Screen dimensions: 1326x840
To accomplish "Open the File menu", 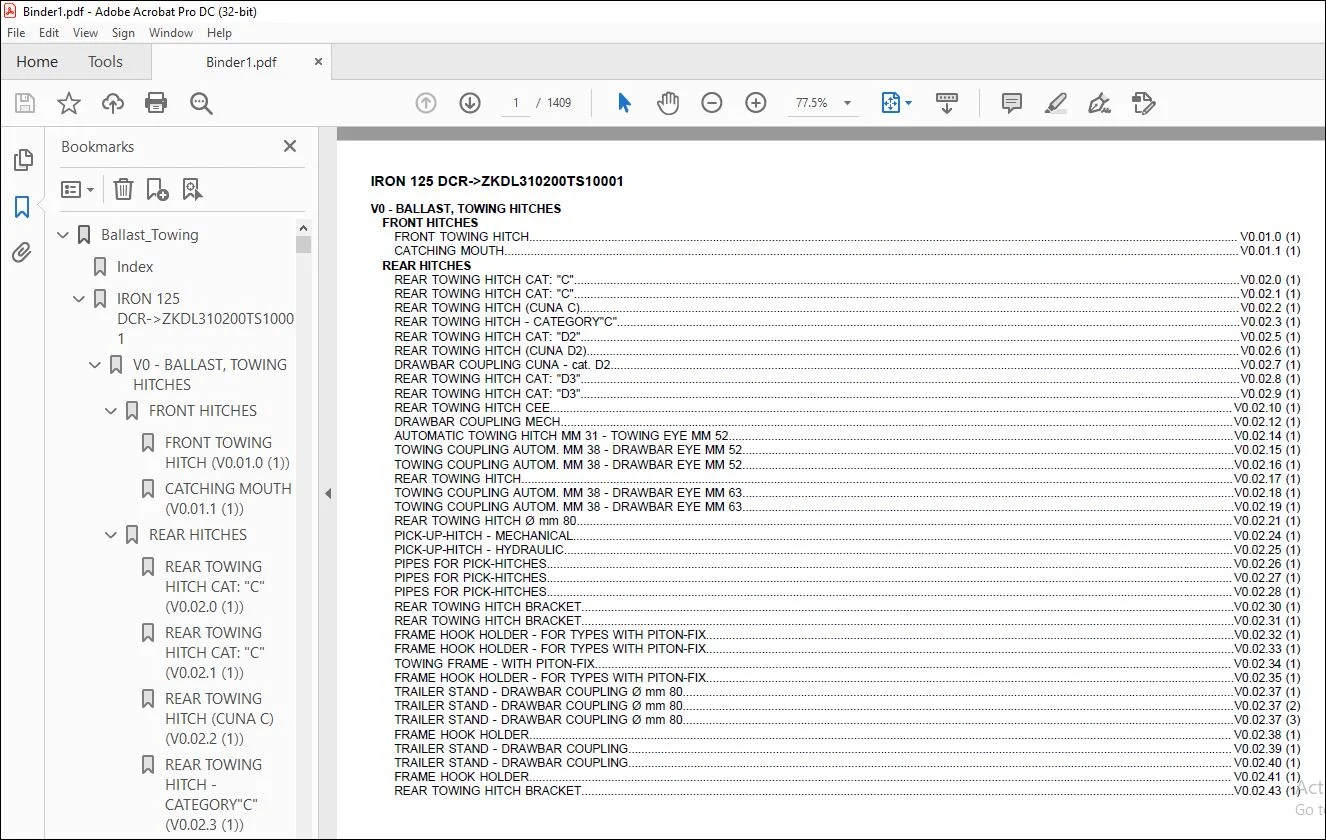I will coord(16,33).
